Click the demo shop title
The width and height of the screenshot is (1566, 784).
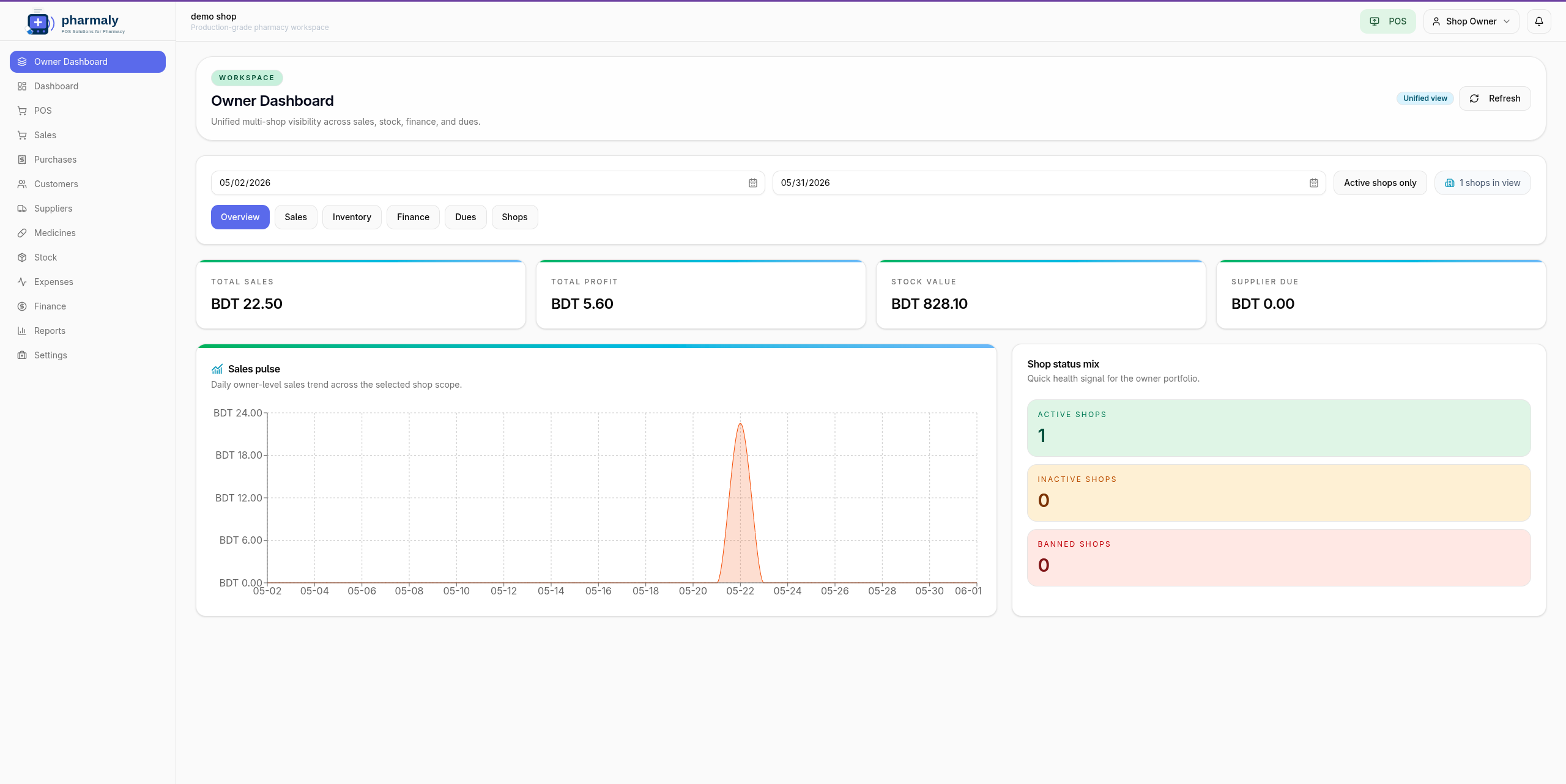coord(213,17)
